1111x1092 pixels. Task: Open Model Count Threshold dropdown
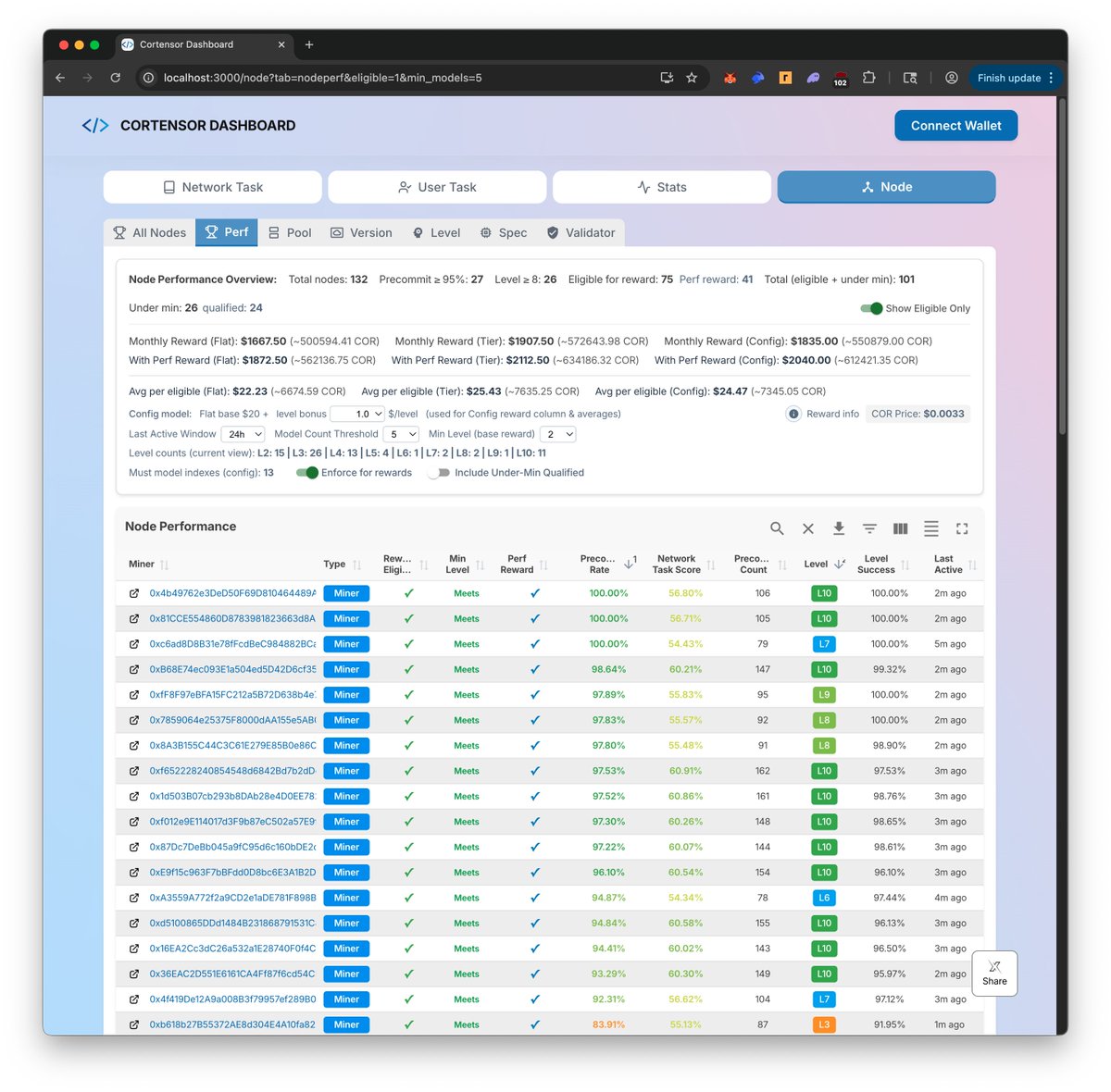click(401, 434)
